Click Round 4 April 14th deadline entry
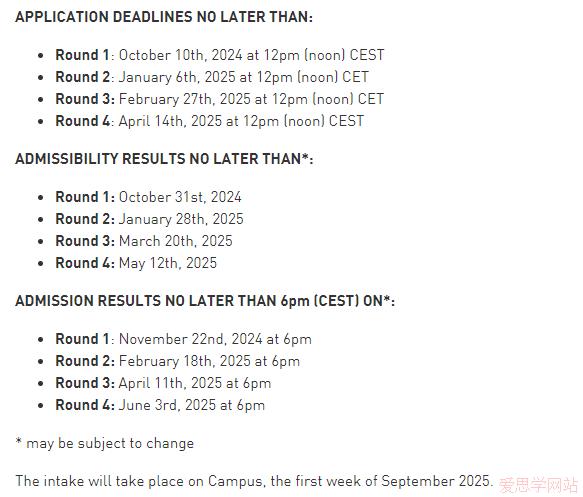Image resolution: width=583 pixels, height=497 pixels. click(210, 121)
